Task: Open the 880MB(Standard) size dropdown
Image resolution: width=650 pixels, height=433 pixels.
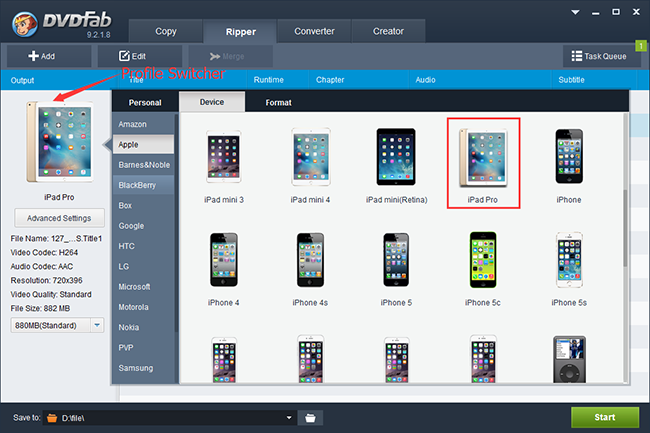Action: point(57,325)
